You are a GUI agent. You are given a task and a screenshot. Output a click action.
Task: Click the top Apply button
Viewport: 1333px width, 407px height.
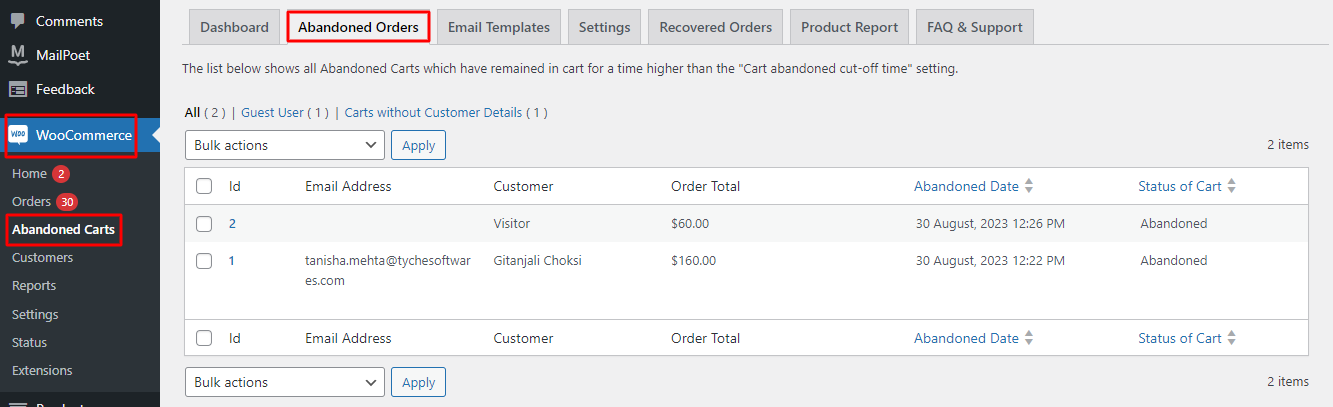coord(418,145)
